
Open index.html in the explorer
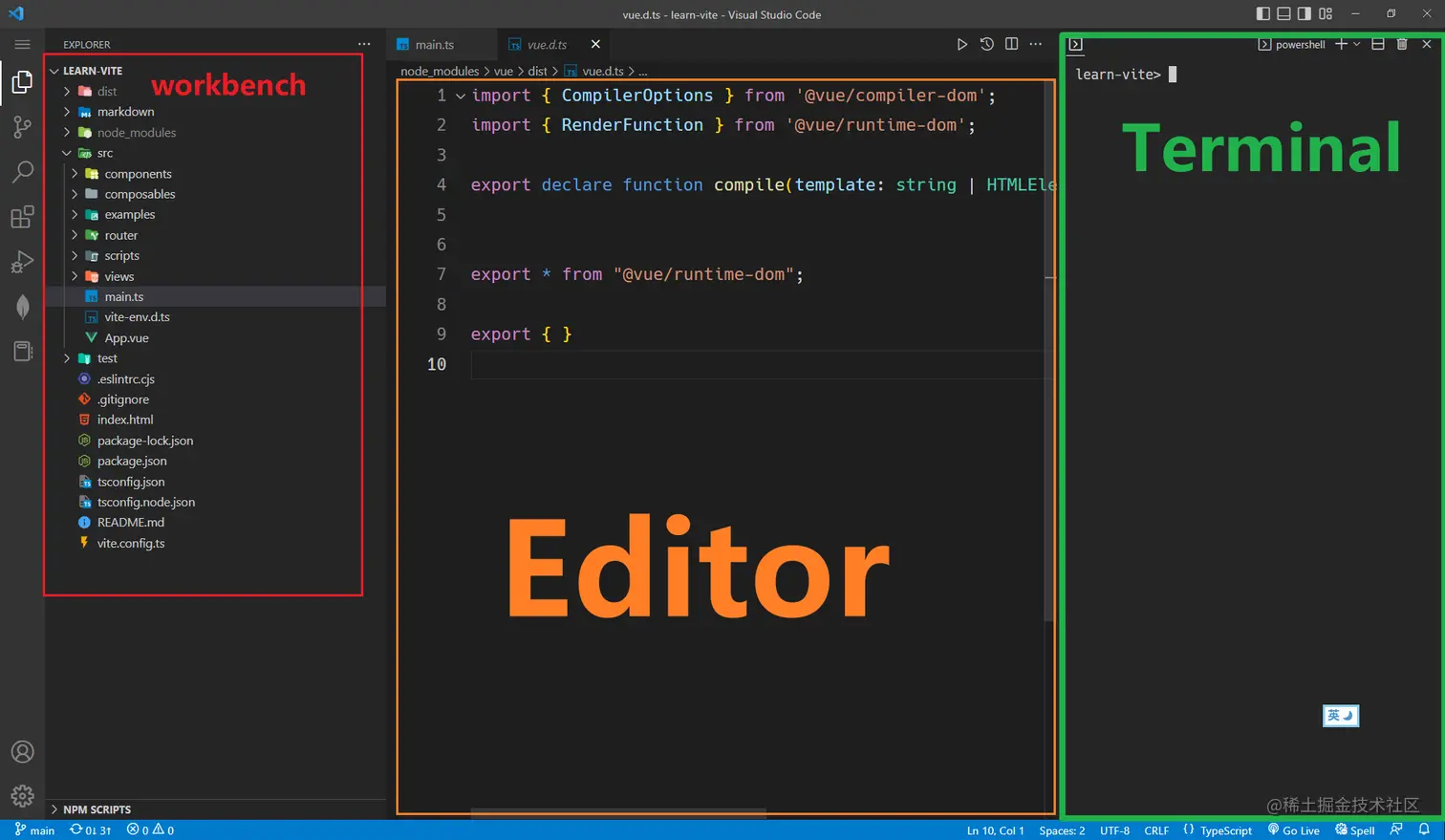124,420
